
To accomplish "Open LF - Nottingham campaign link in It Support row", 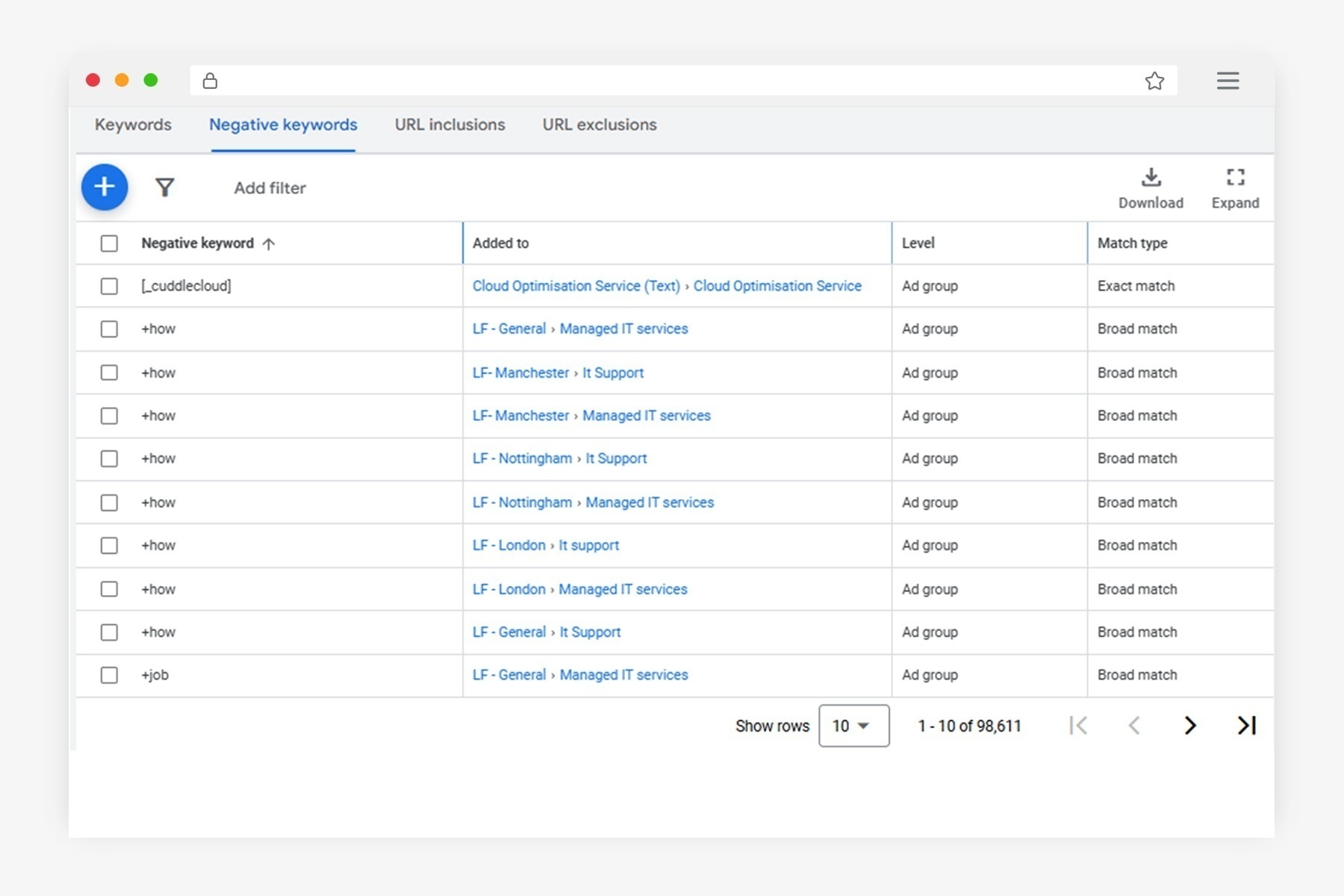I will [x=522, y=458].
